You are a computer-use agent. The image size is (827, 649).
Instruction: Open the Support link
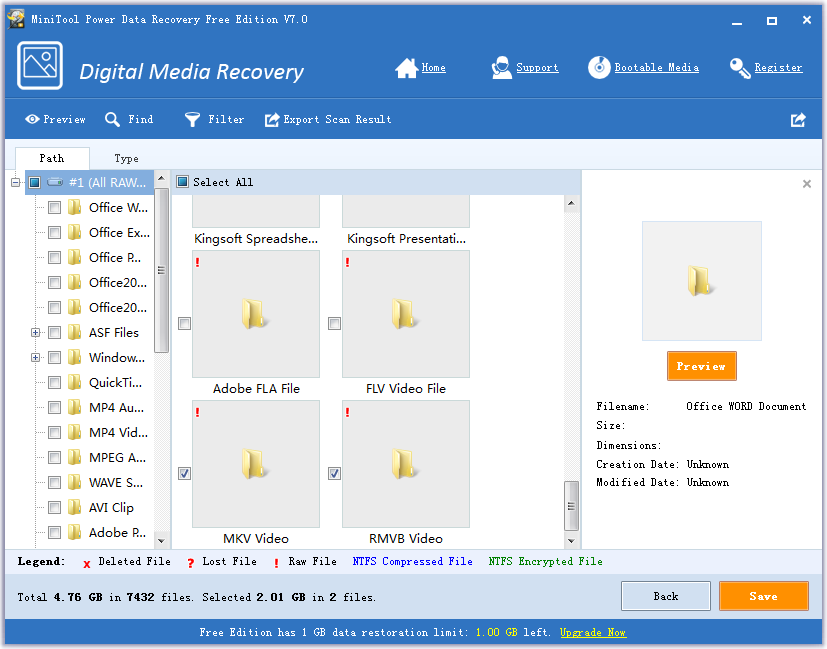pyautogui.click(x=537, y=67)
